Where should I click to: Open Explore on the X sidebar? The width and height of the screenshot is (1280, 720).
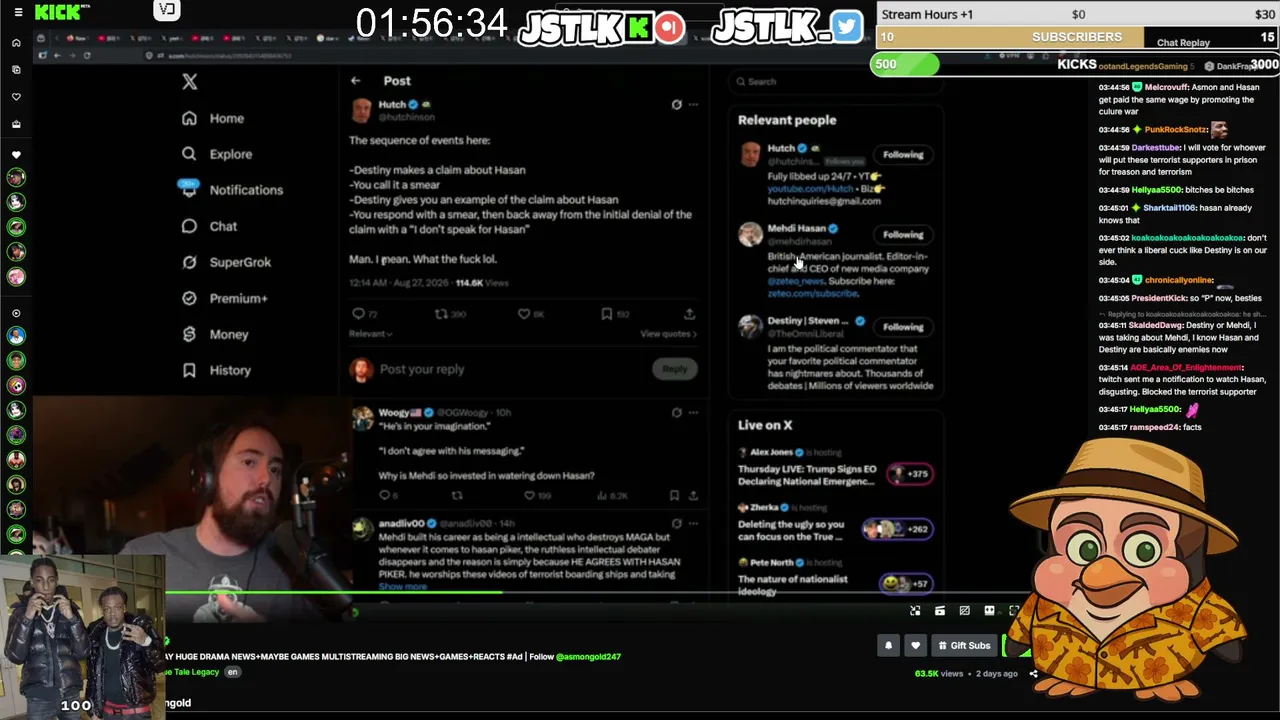217,154
